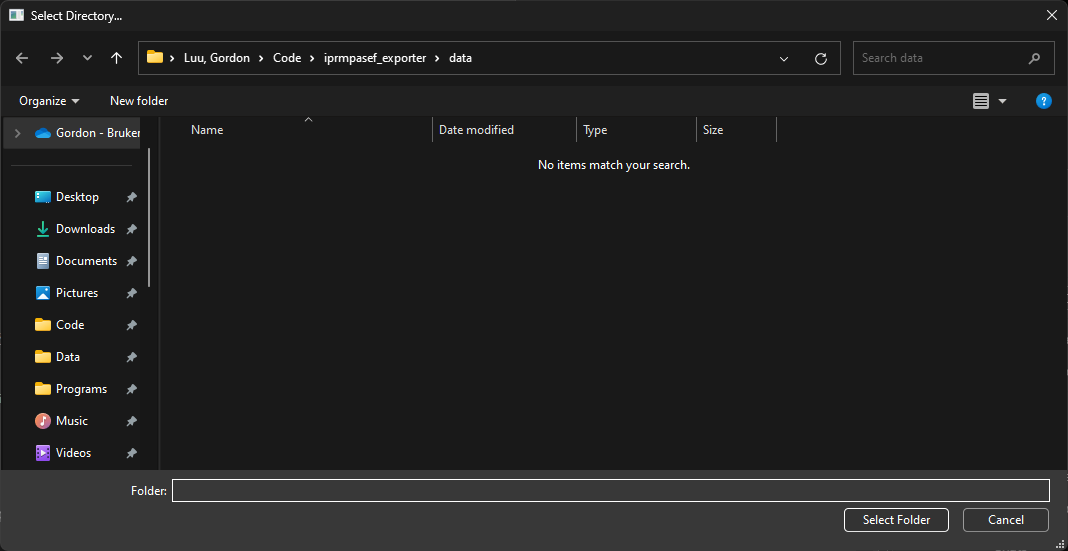Refresh the data folder view

[821, 59]
